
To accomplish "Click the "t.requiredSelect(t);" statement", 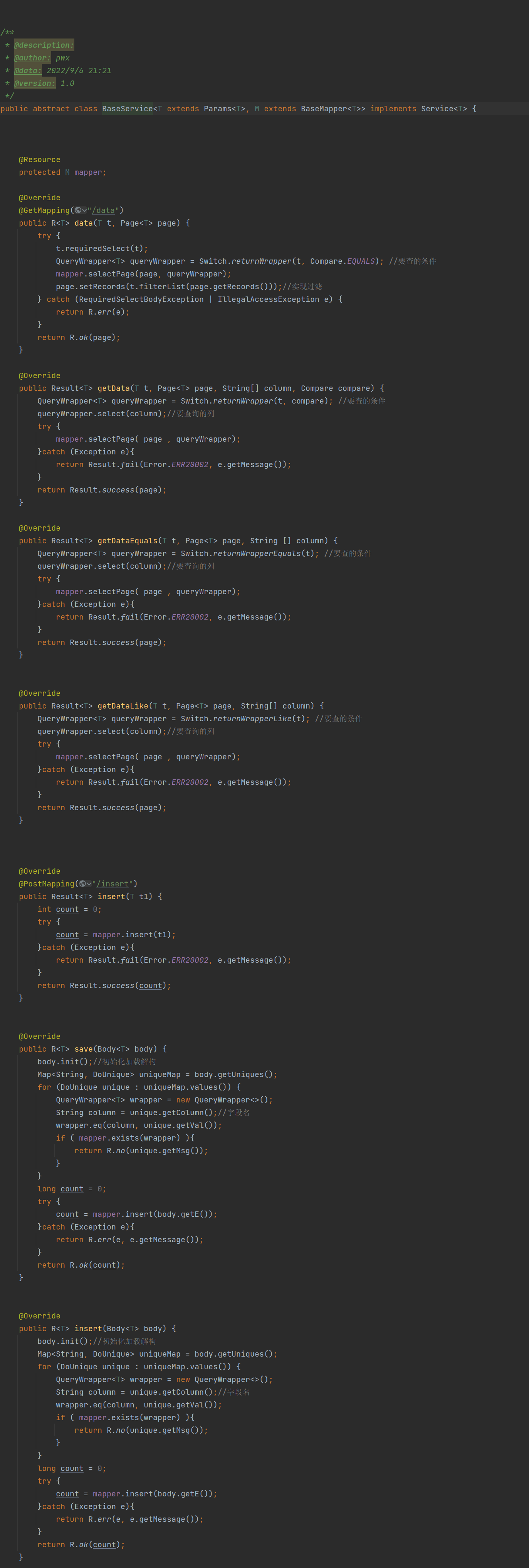I will pos(102,248).
